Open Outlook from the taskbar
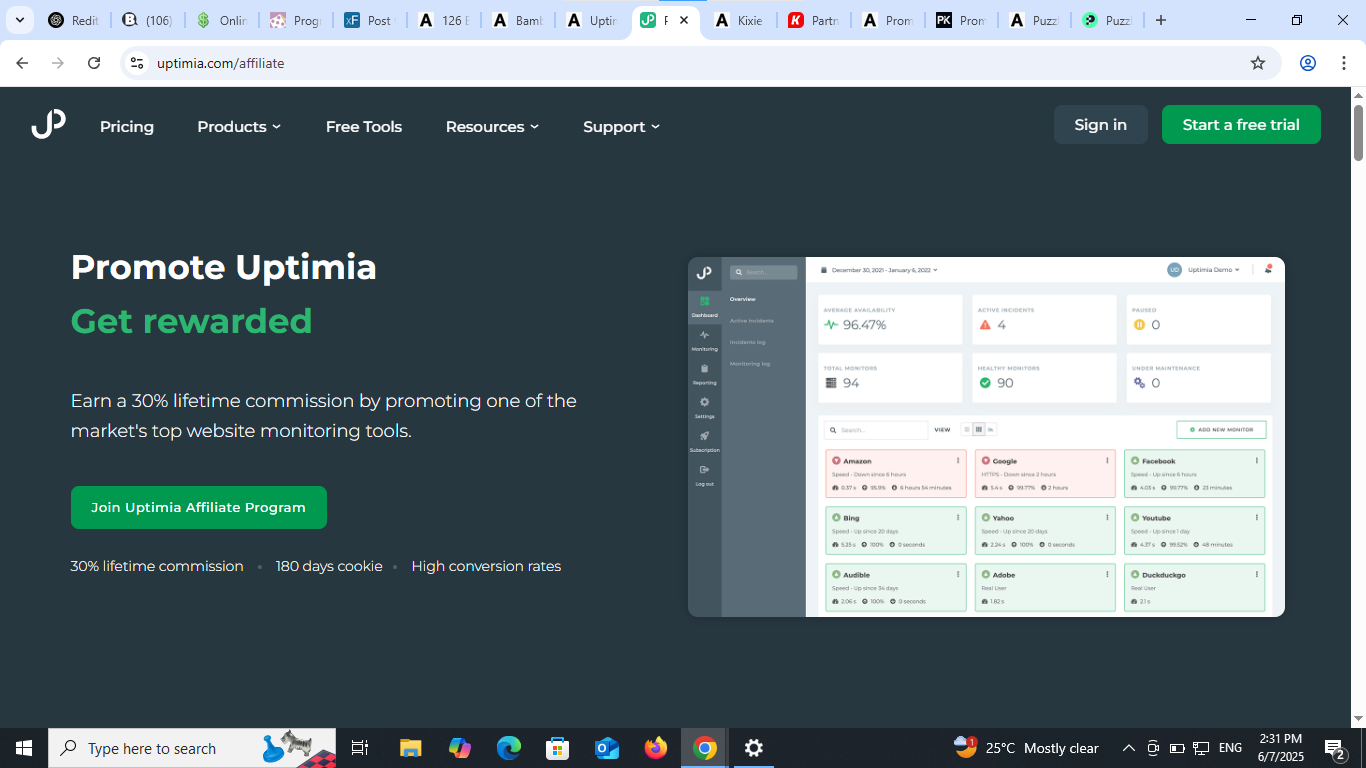Image resolution: width=1366 pixels, height=768 pixels. 606,748
